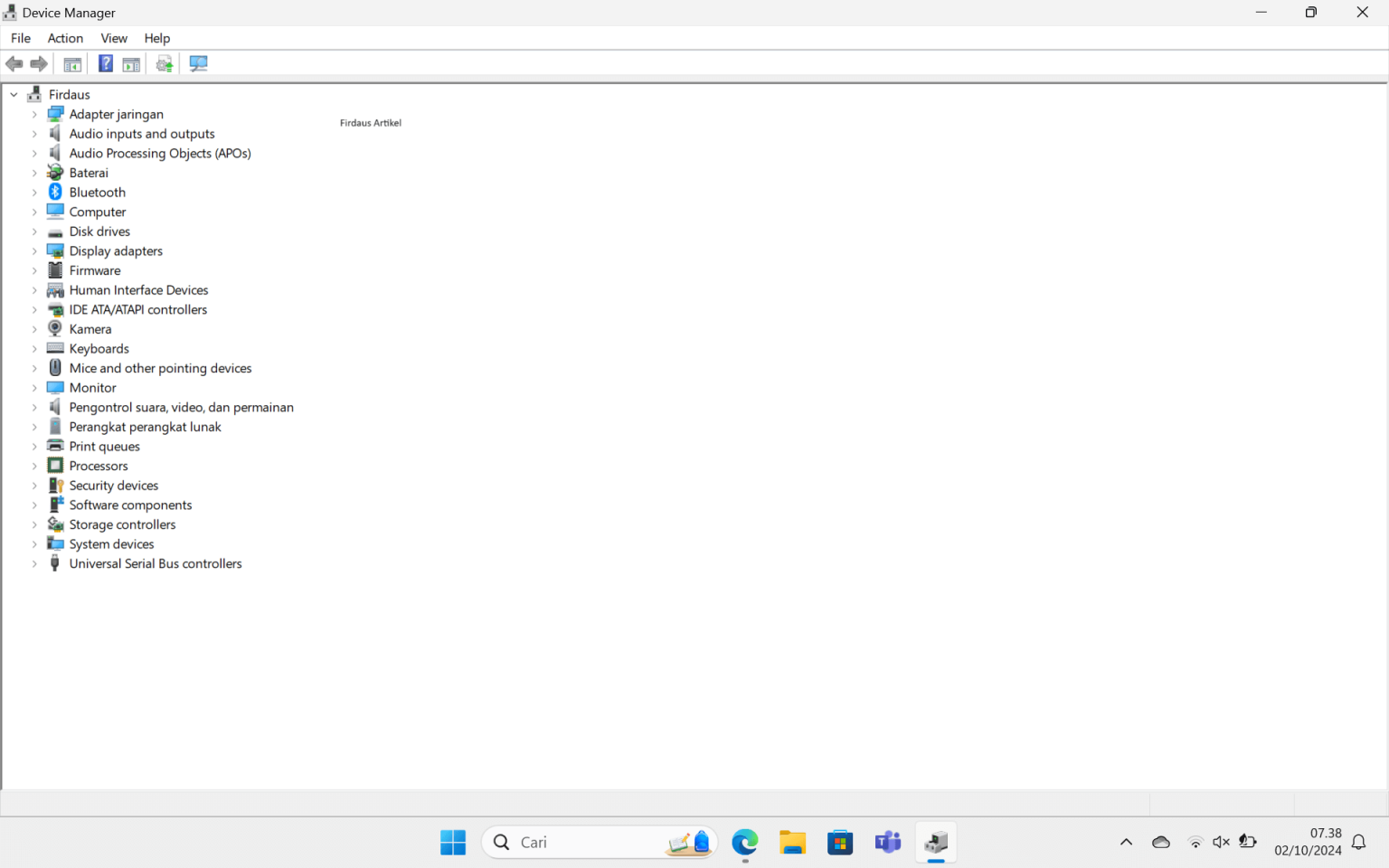This screenshot has width=1389, height=868.
Task: Click the forward navigation arrow icon
Action: click(39, 63)
